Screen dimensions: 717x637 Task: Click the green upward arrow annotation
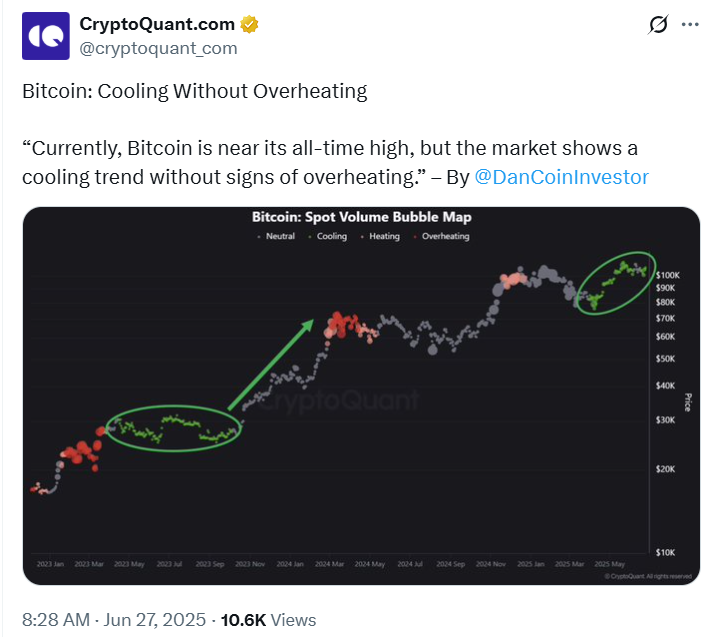coord(271,364)
